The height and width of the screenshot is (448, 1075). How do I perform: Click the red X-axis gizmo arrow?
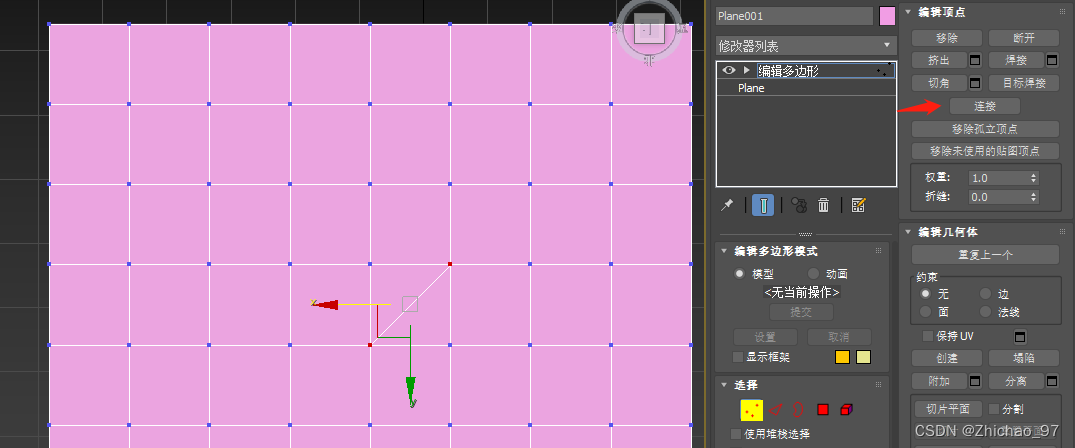coord(324,304)
